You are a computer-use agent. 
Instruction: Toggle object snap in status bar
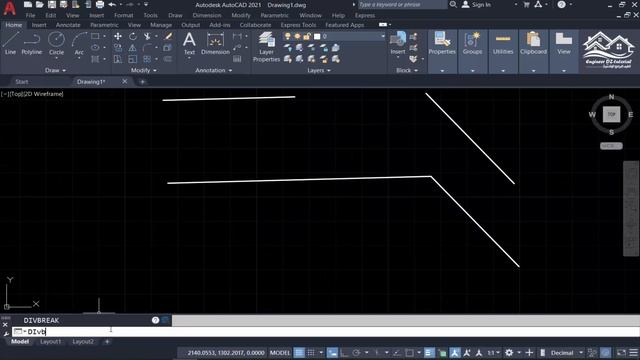(x=409, y=353)
